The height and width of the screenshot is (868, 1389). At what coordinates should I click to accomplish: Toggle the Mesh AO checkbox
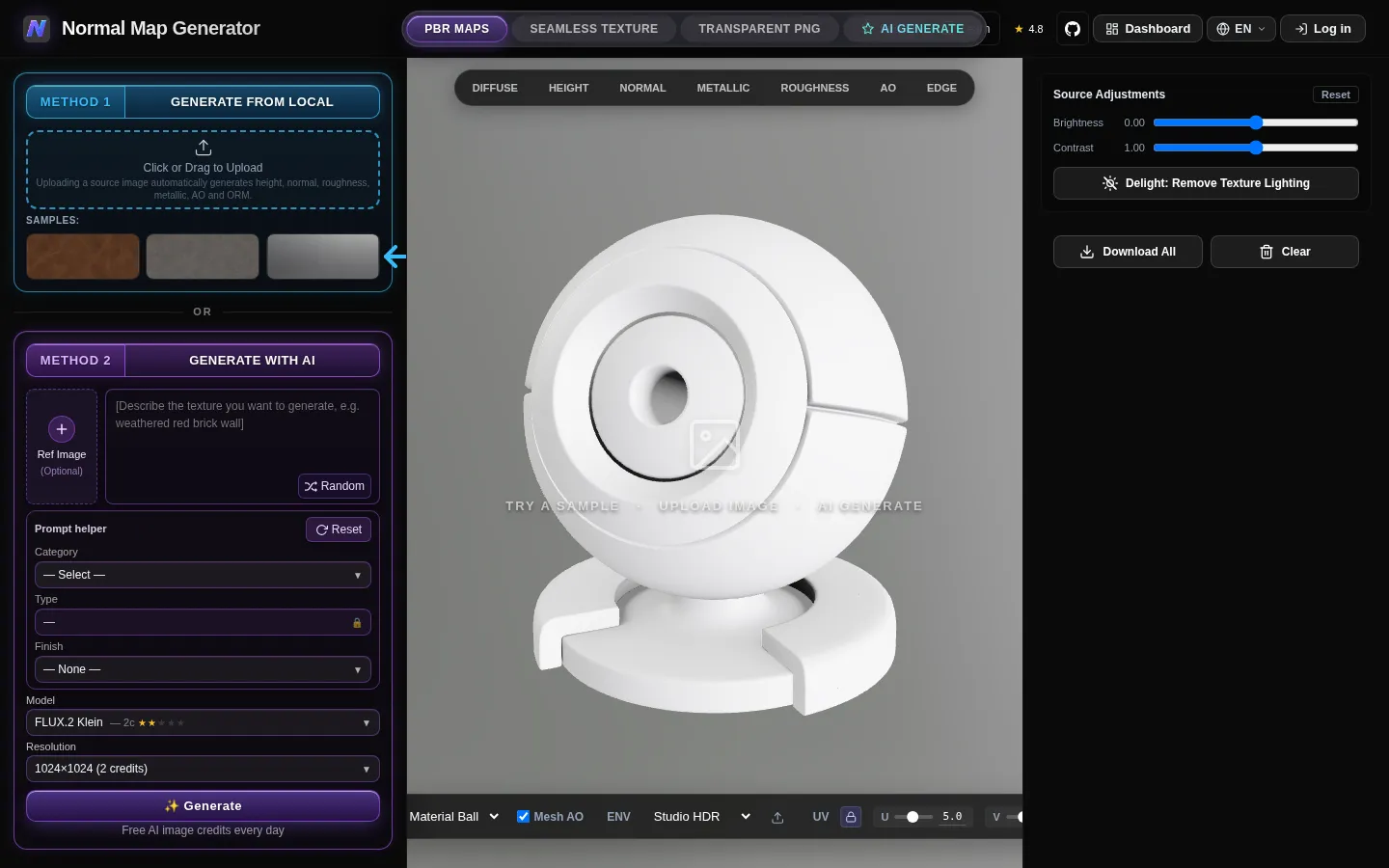pyautogui.click(x=523, y=817)
